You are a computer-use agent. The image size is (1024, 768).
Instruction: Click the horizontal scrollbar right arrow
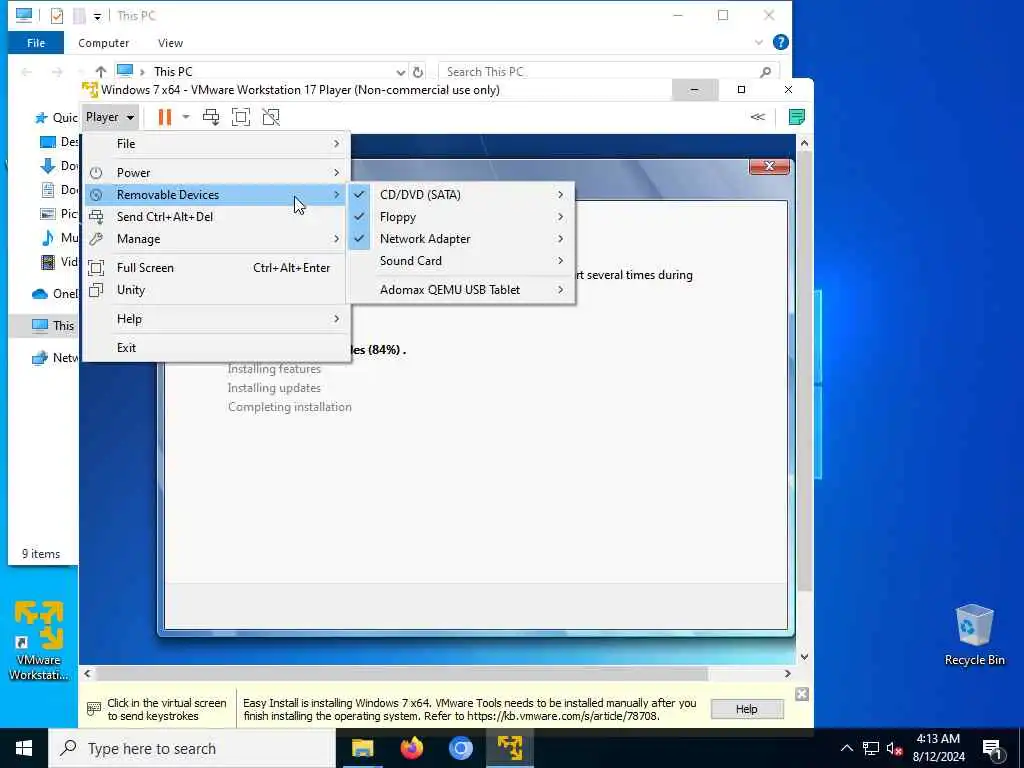[x=788, y=673]
